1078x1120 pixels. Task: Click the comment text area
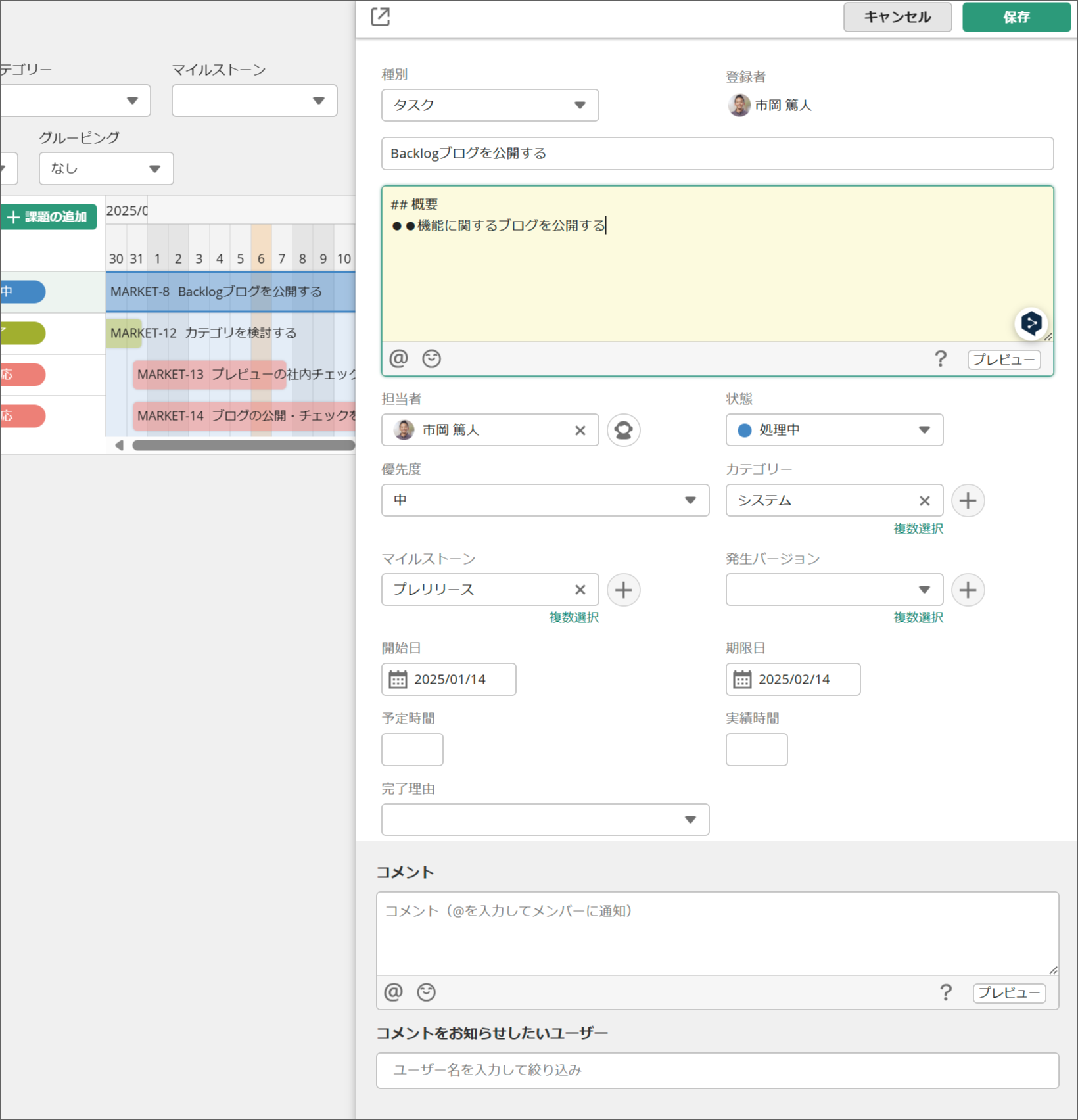[x=717, y=933]
